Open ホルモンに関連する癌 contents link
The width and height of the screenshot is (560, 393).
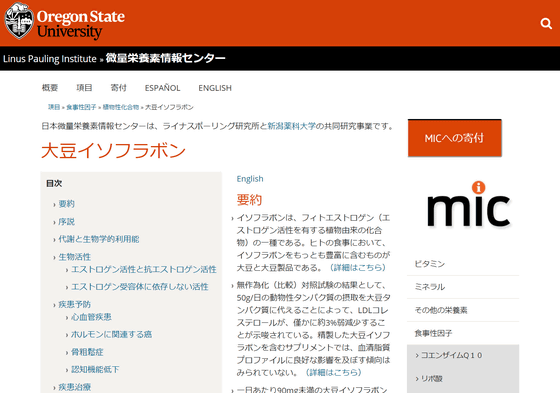point(111,334)
